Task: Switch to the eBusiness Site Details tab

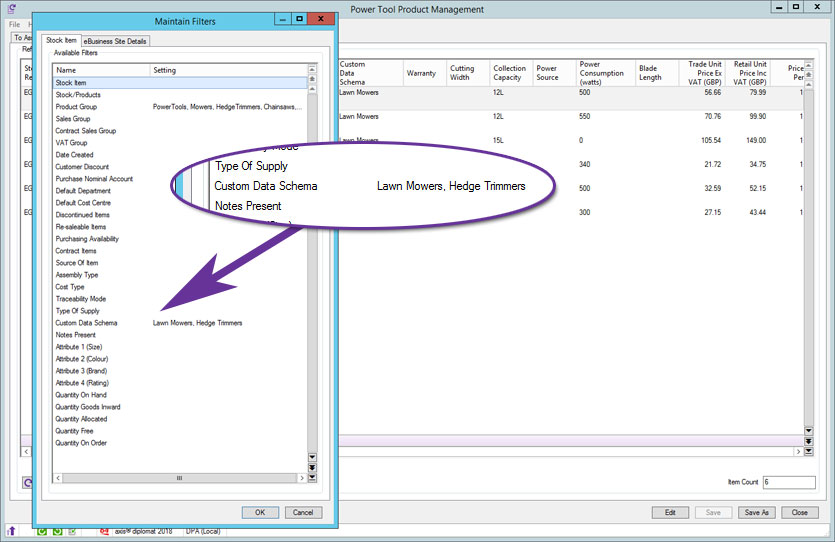Action: pos(115,41)
